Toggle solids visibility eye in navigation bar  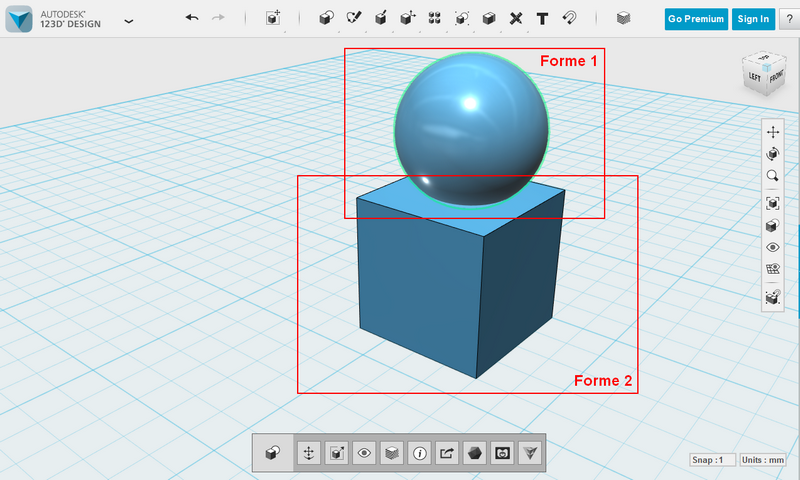click(772, 247)
